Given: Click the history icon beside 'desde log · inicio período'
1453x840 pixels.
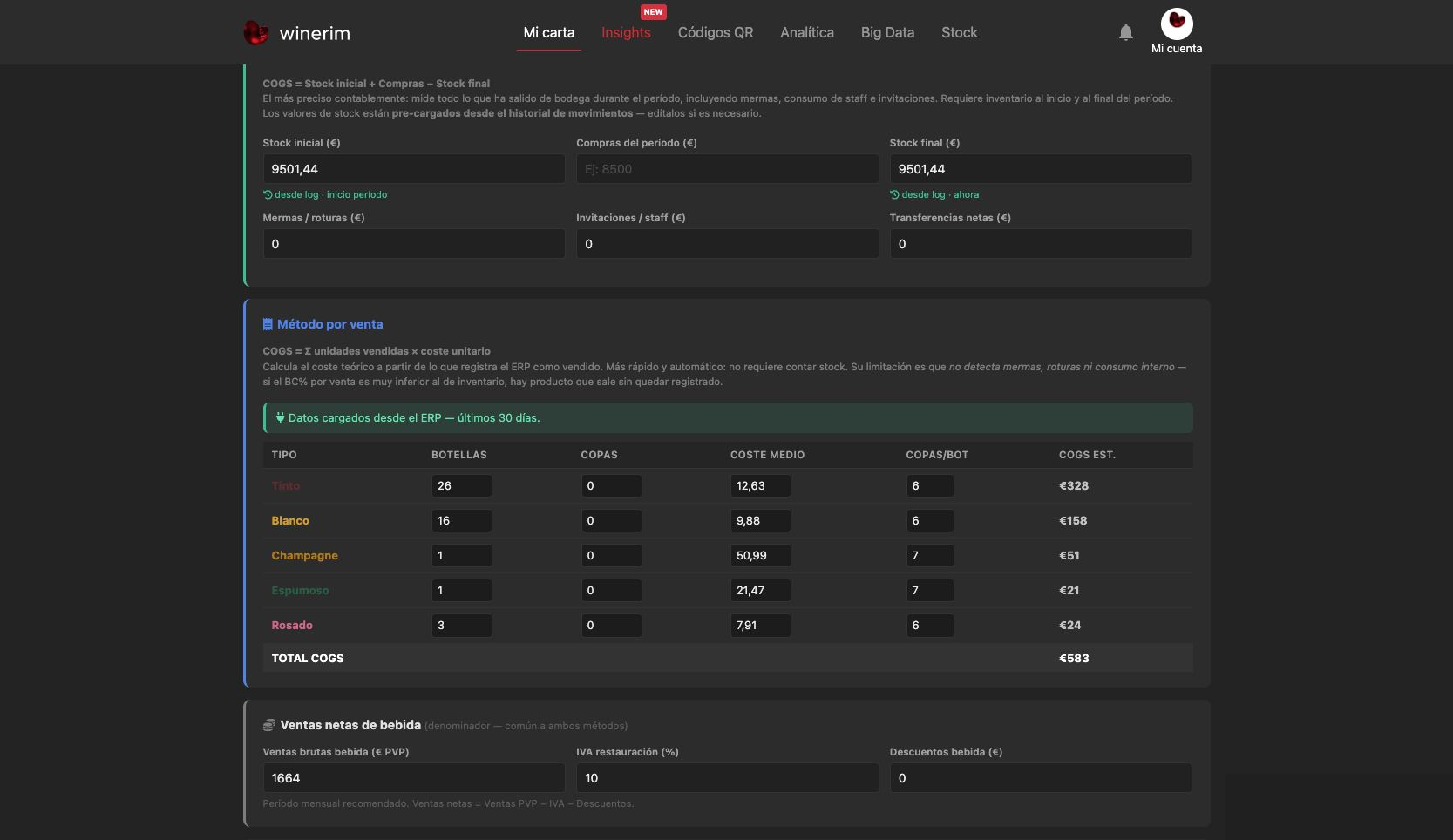Looking at the screenshot, I should point(268,194).
